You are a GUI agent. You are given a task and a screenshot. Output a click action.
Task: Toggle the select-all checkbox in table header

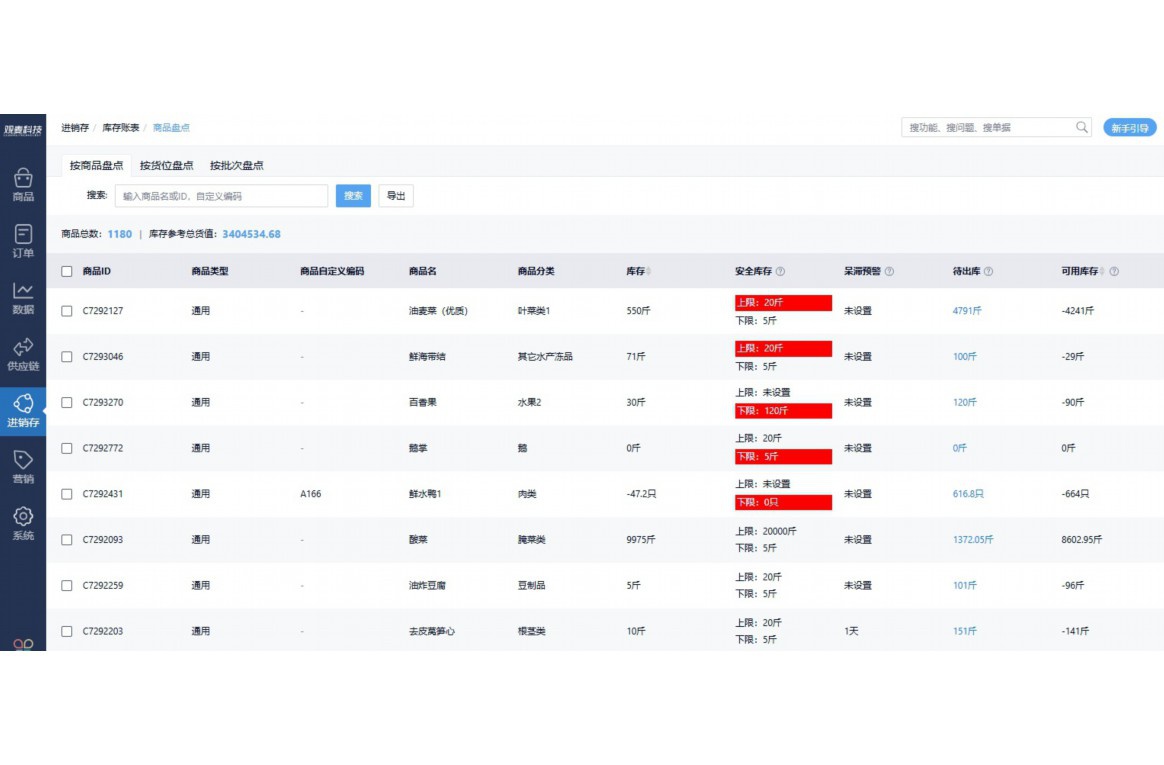tap(67, 272)
